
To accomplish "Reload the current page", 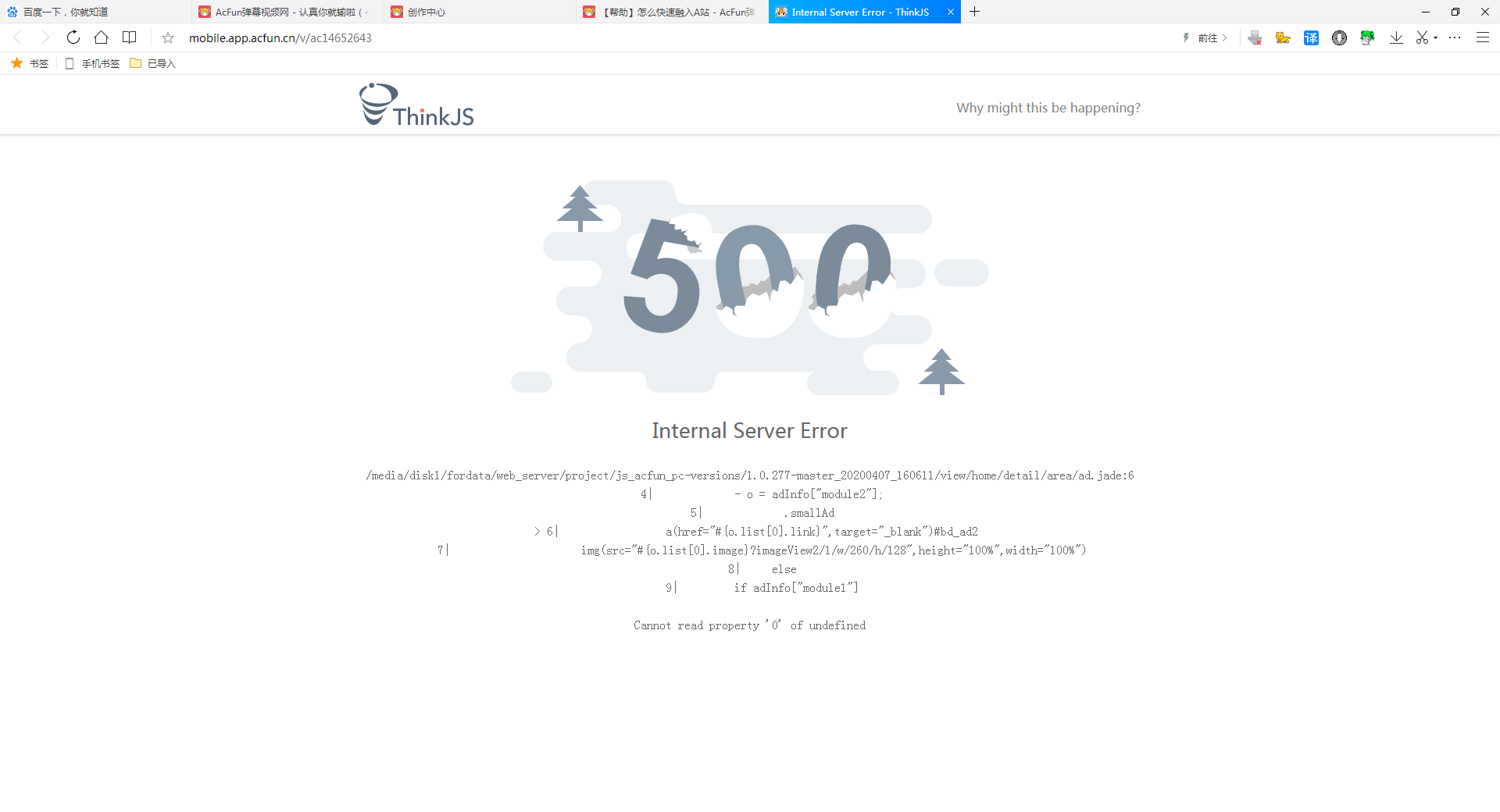I will (x=73, y=37).
